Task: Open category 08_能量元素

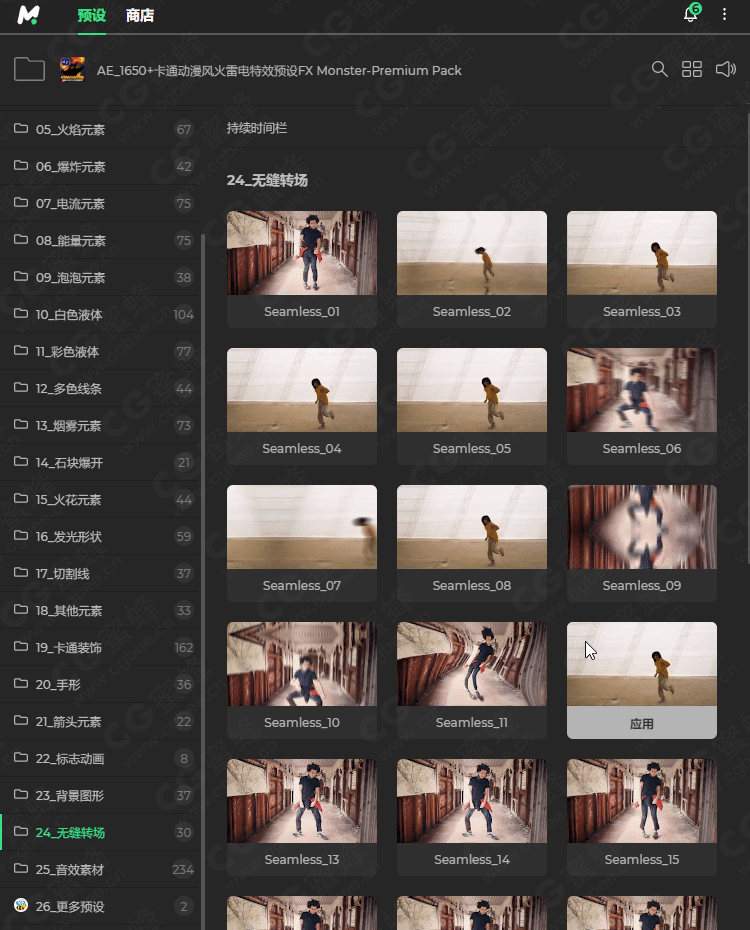Action: (x=100, y=240)
